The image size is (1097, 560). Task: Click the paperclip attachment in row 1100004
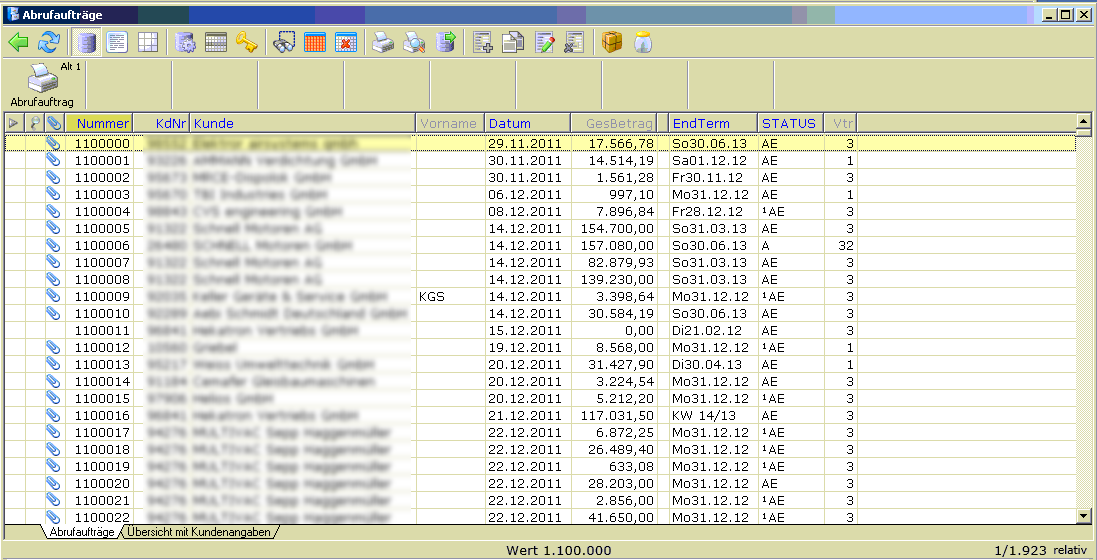[54, 211]
